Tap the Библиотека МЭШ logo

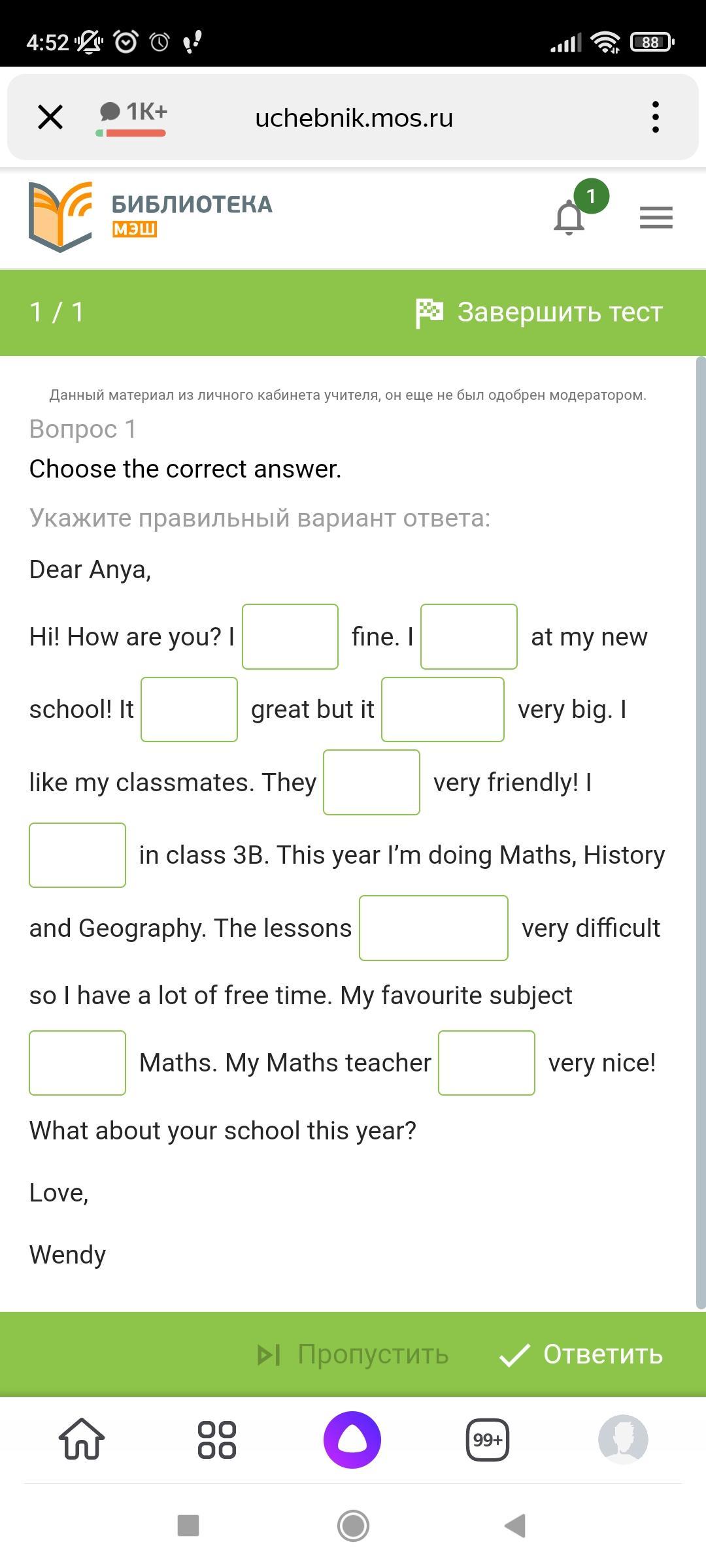point(150,217)
